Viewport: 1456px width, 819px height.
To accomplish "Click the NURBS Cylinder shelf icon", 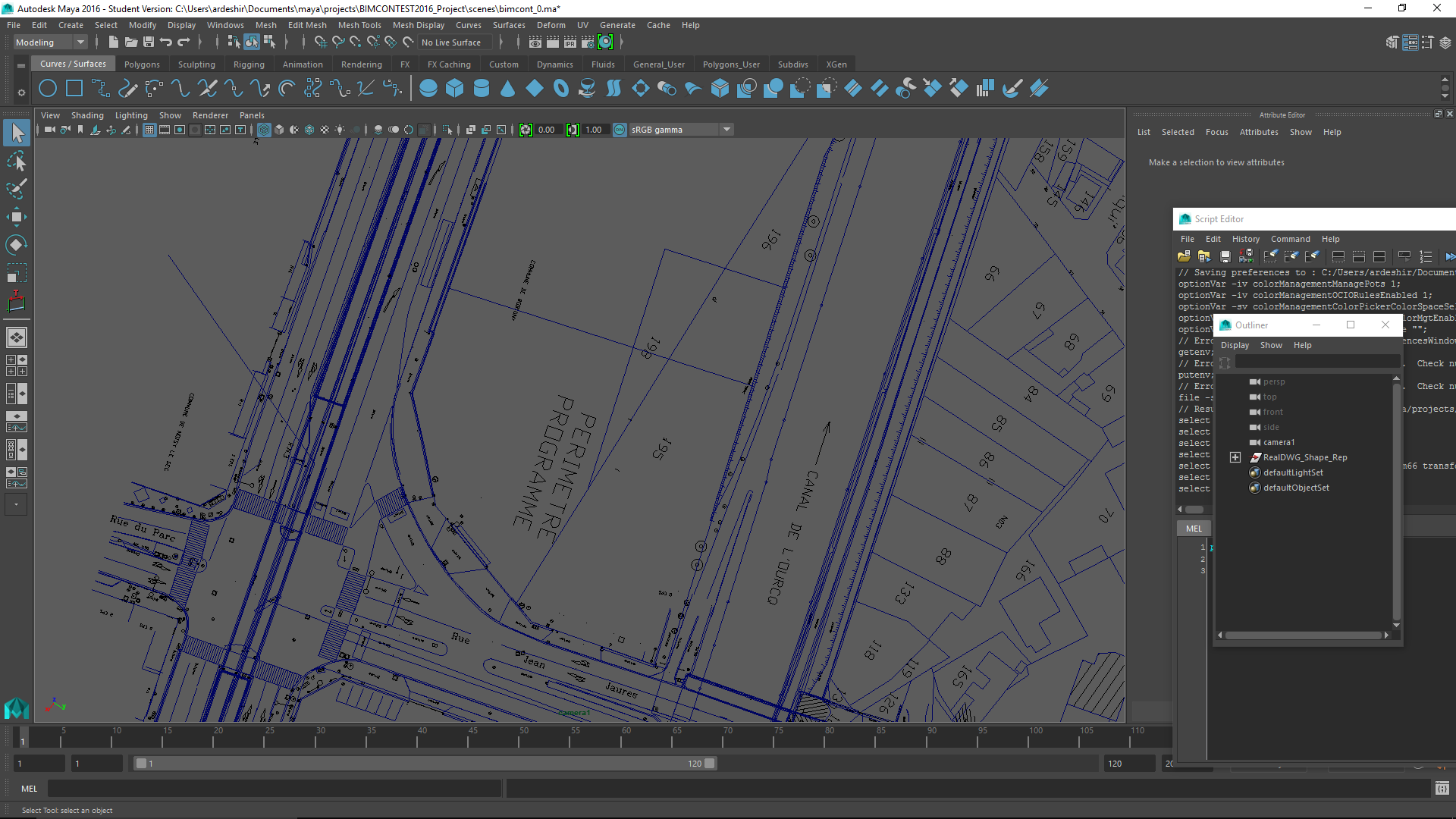I will point(482,89).
